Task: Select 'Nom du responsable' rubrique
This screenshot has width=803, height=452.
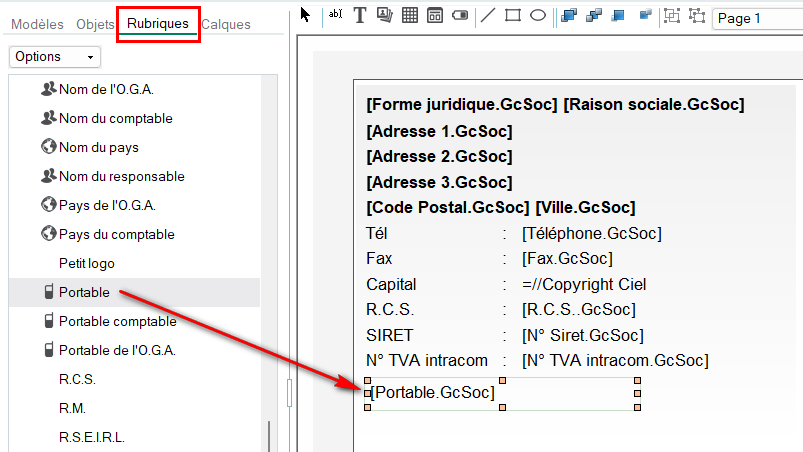Action: (122, 177)
